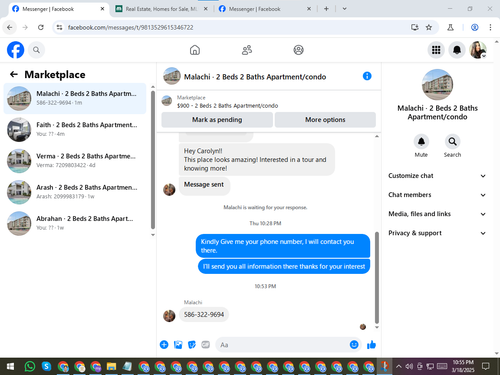
Task: Open Malachi's listing photo in the side panel
Action: [x=437, y=85]
